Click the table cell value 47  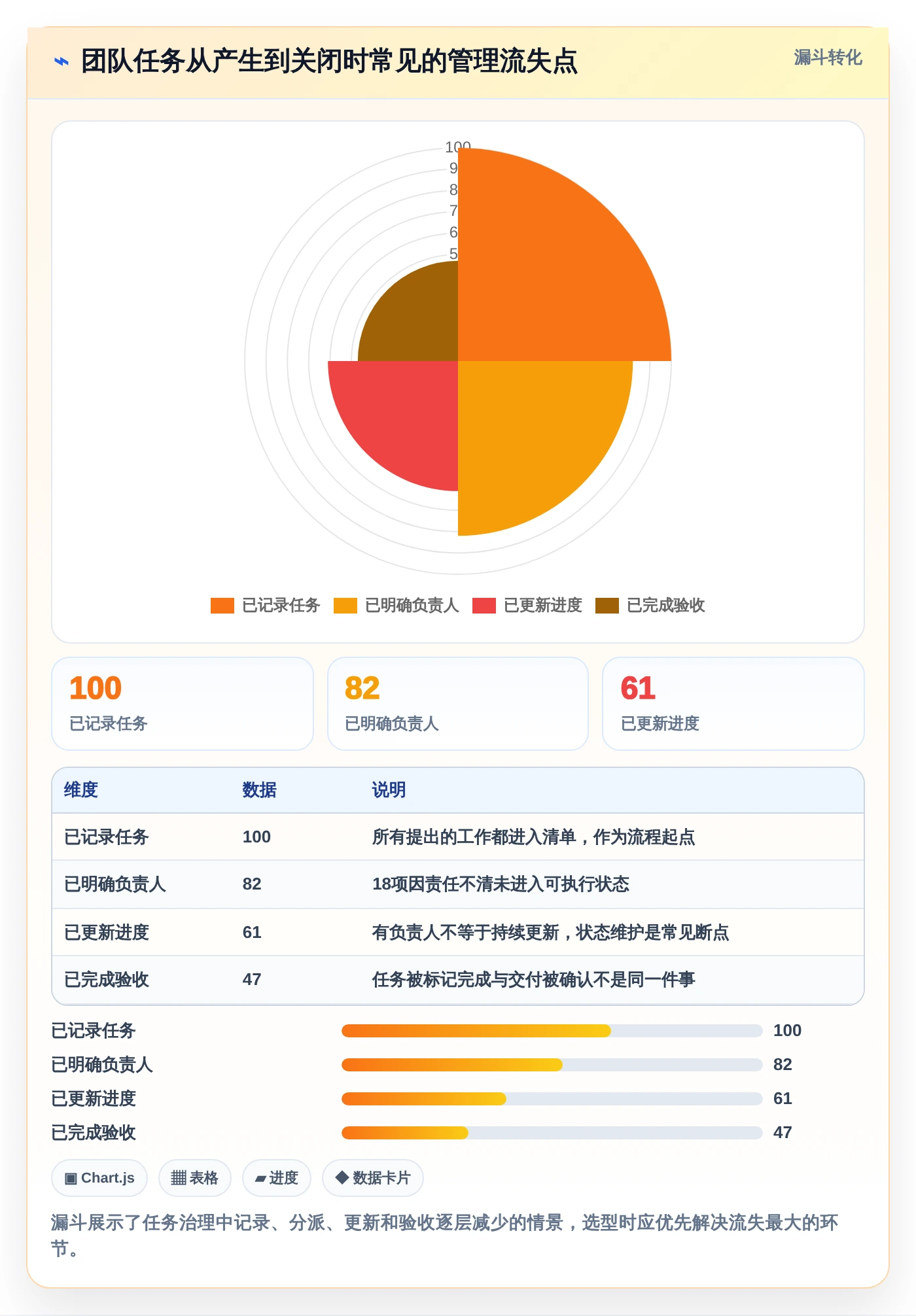[x=252, y=980]
